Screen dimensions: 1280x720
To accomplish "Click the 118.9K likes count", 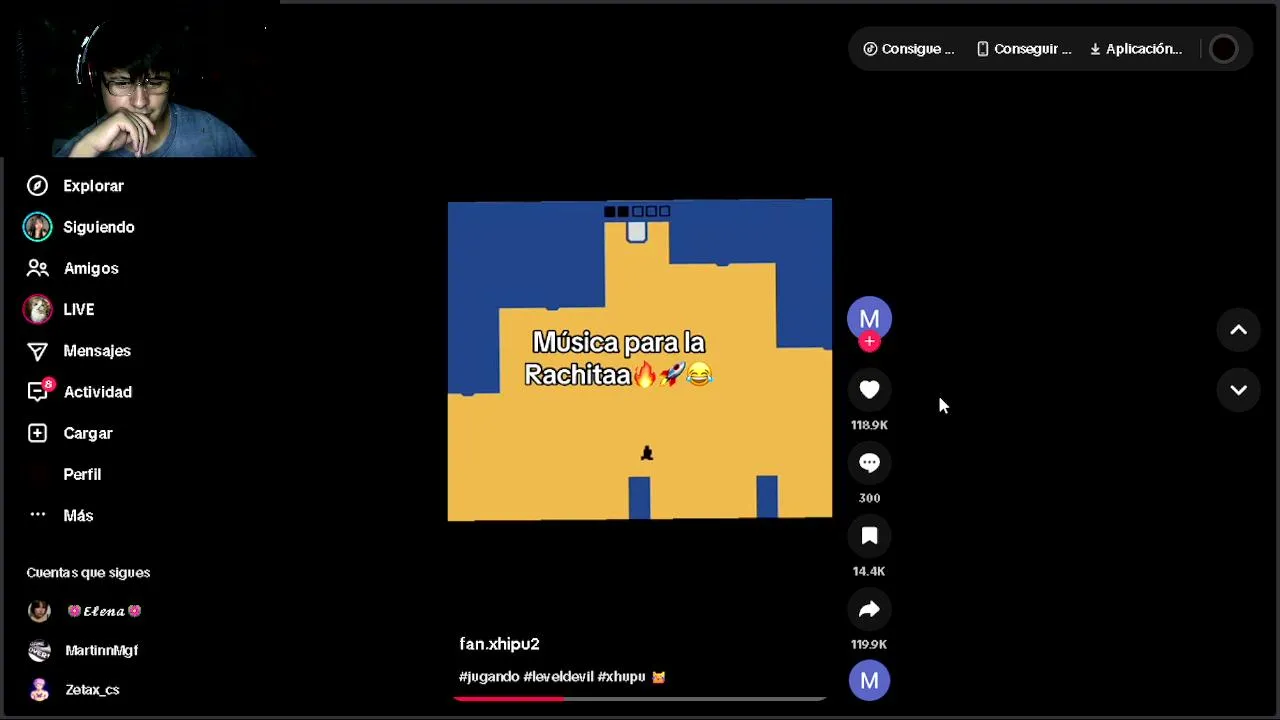I will [x=869, y=425].
